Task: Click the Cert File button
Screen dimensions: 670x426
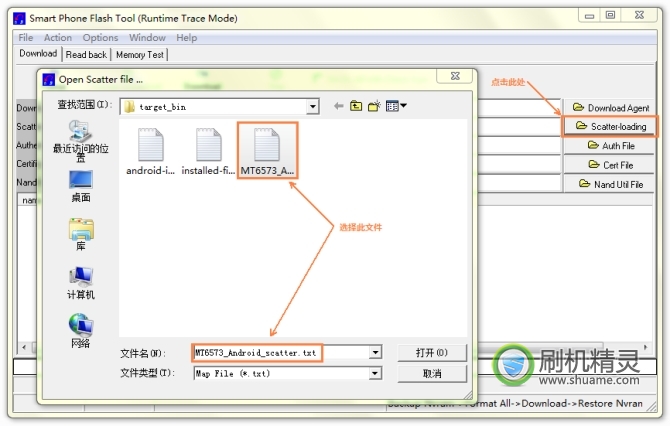Action: coord(610,165)
